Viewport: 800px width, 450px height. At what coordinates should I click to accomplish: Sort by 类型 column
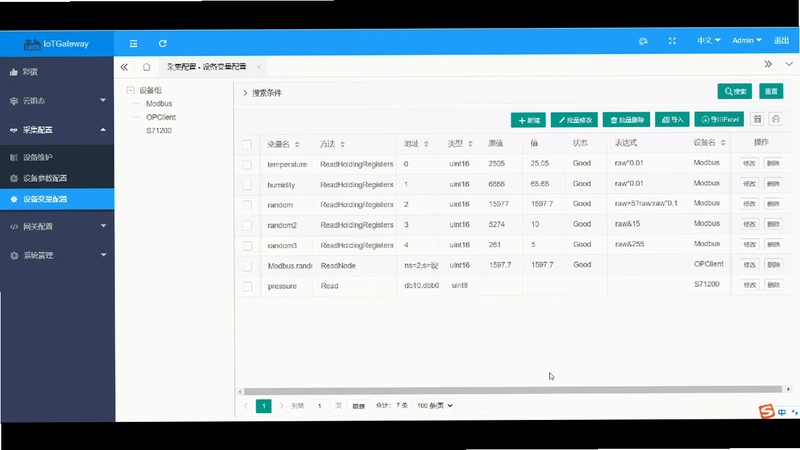point(470,144)
